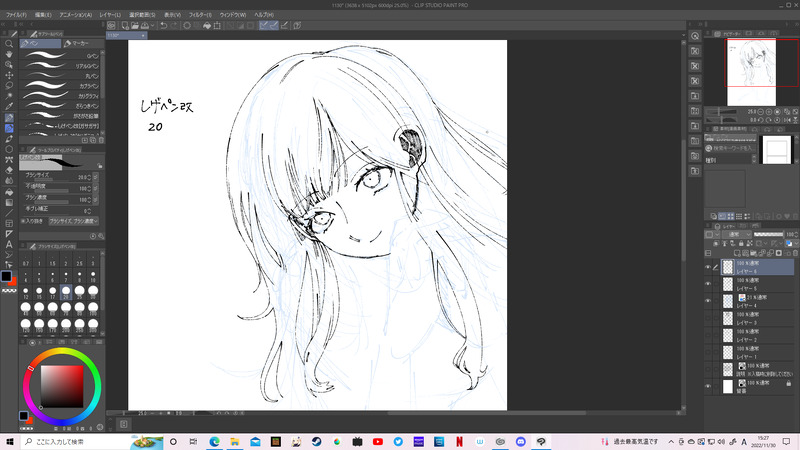Click the Fill bucket icon in command bar
The image size is (800, 450).
click(x=207, y=26)
